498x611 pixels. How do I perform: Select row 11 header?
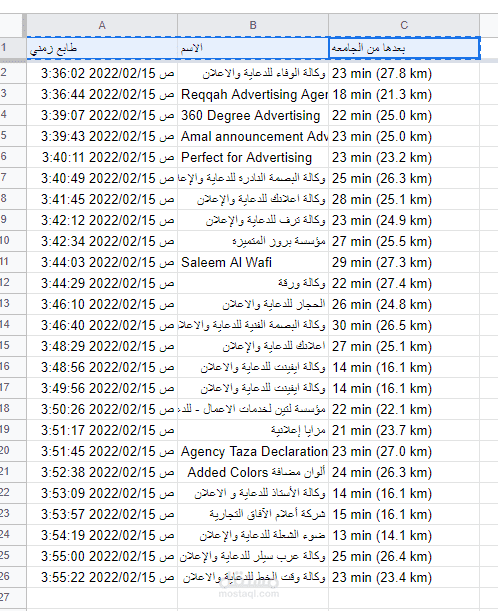pos(13,262)
